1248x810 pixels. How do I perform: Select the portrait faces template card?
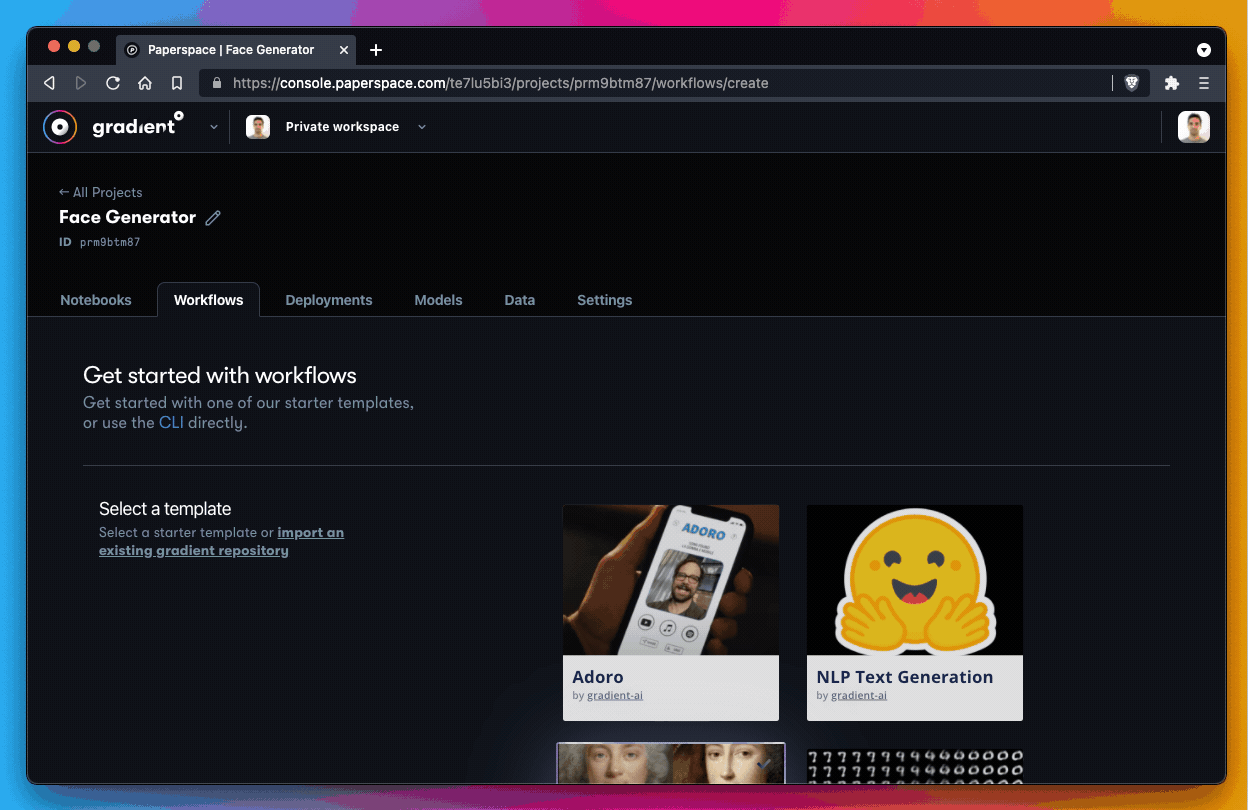coord(671,763)
